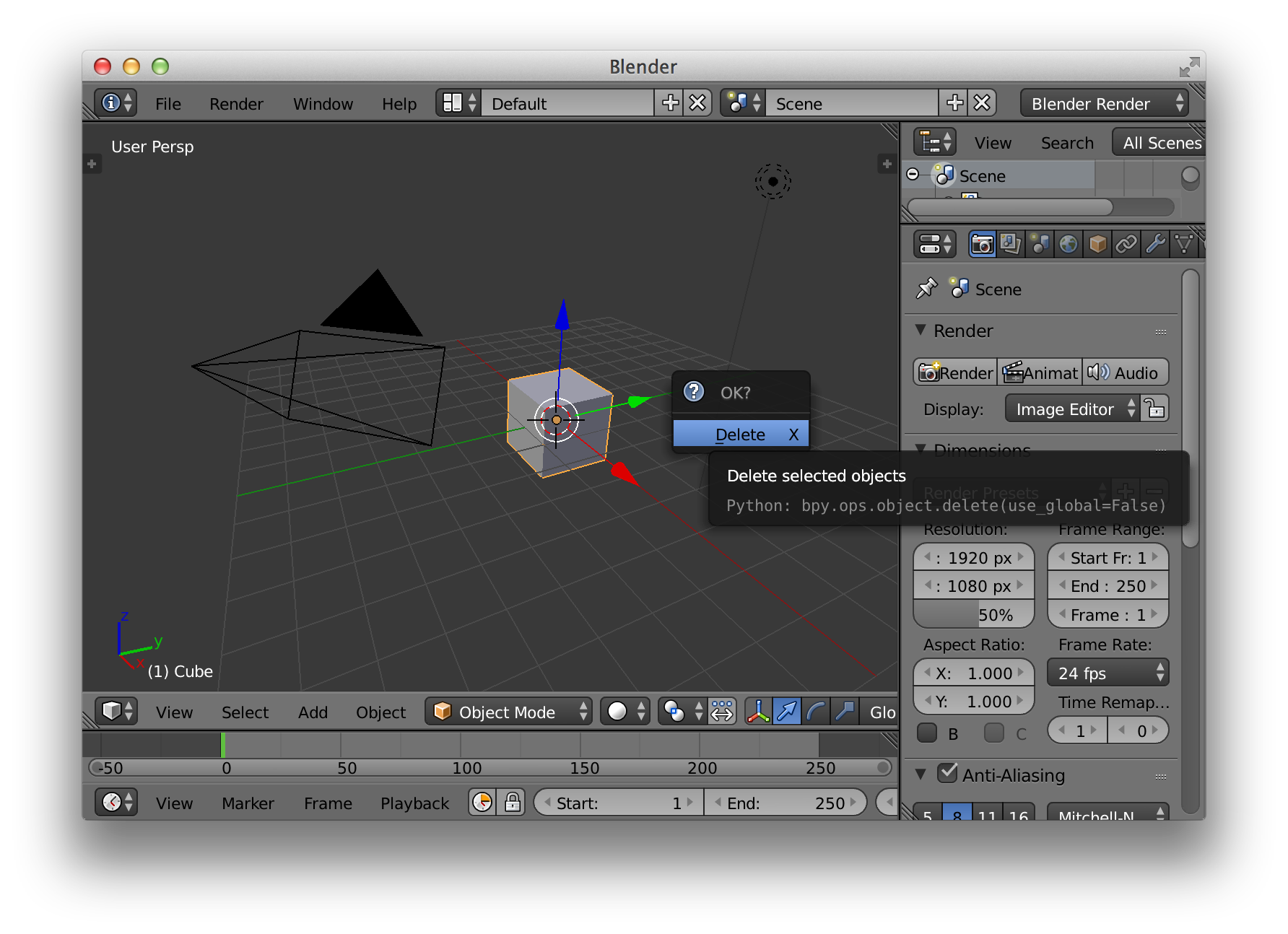1288x934 pixels.
Task: Open the 3D view Select menu
Action: 245,712
